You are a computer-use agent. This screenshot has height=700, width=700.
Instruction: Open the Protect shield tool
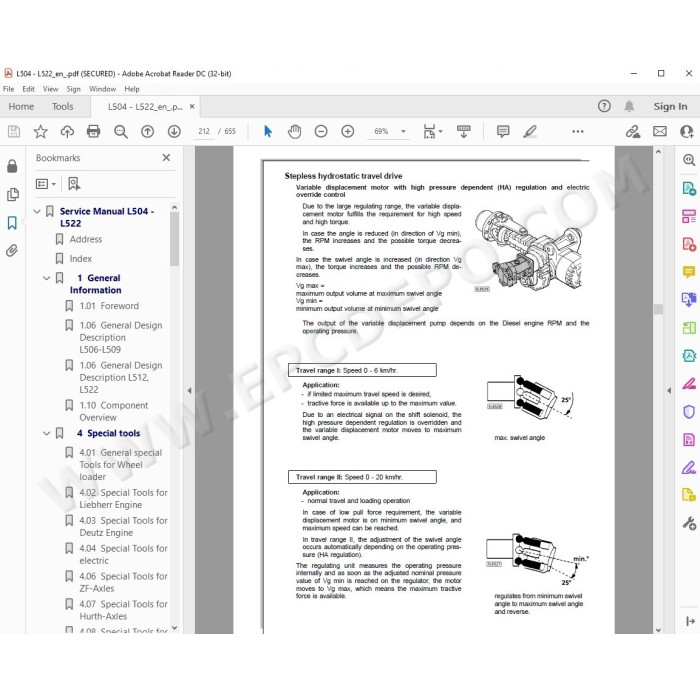point(689,411)
